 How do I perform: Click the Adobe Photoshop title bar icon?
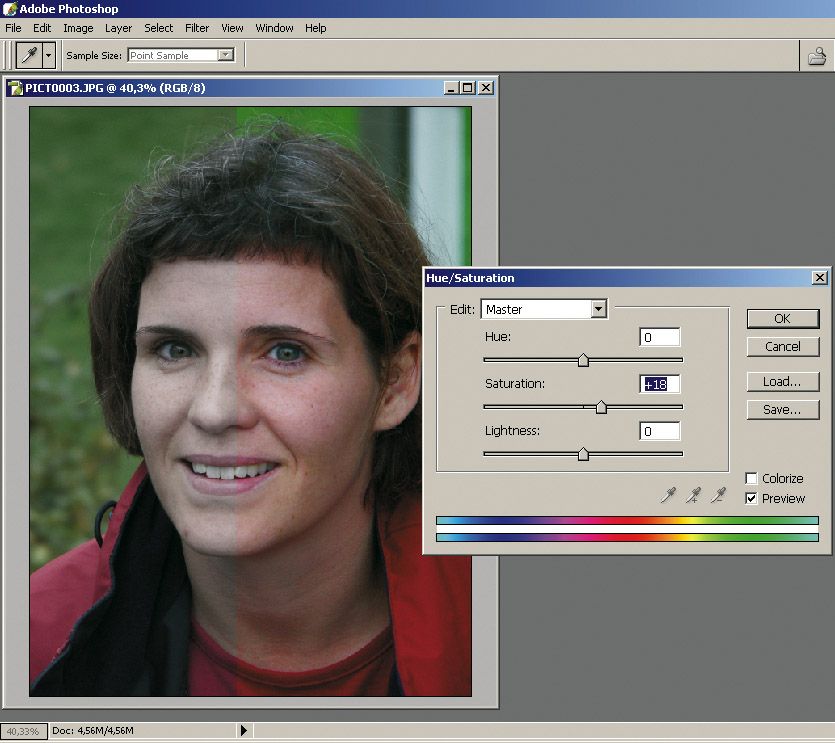click(10, 9)
